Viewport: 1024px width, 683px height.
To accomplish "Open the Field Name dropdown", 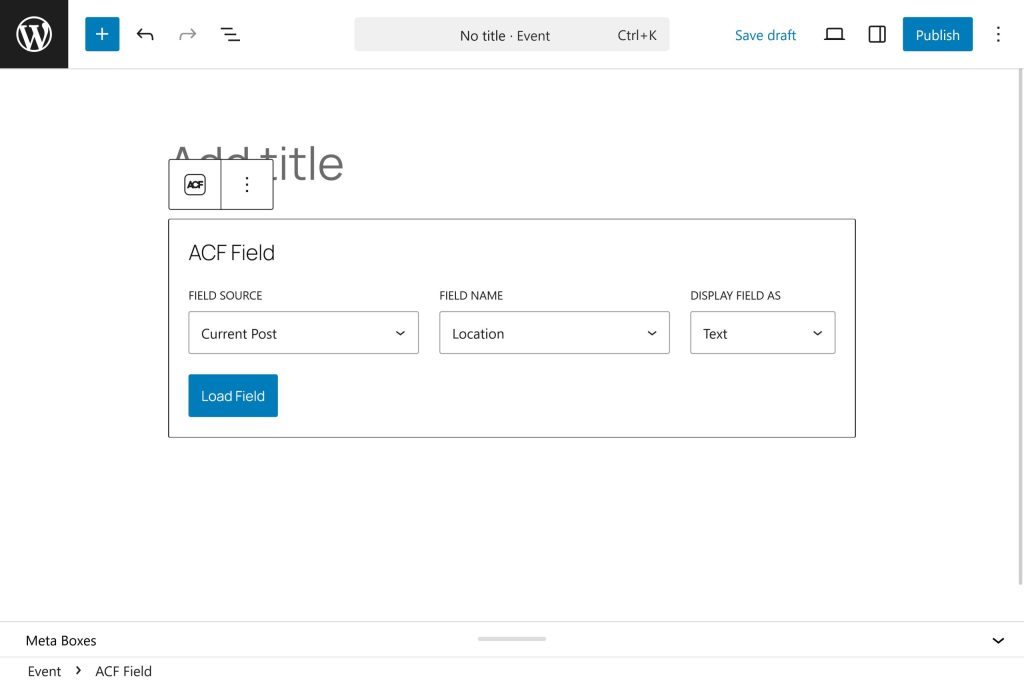I will 554,333.
